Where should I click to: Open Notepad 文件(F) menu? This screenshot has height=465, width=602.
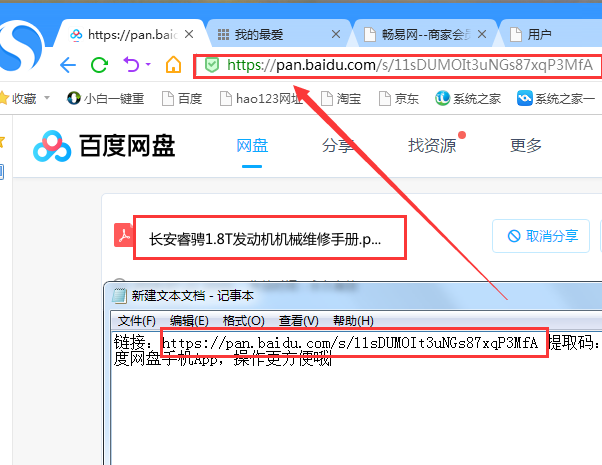(136, 321)
